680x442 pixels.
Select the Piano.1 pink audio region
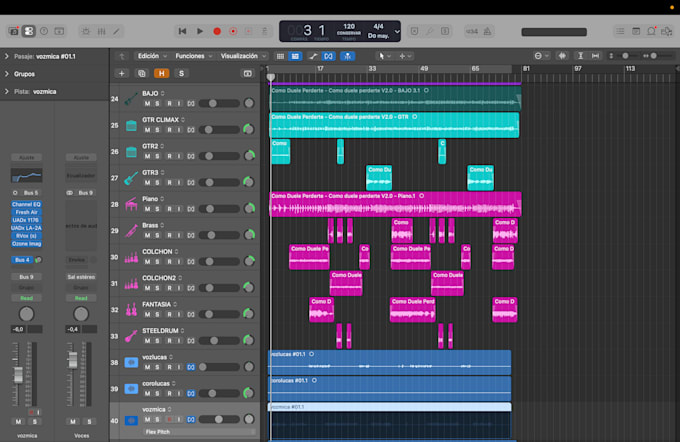(395, 204)
